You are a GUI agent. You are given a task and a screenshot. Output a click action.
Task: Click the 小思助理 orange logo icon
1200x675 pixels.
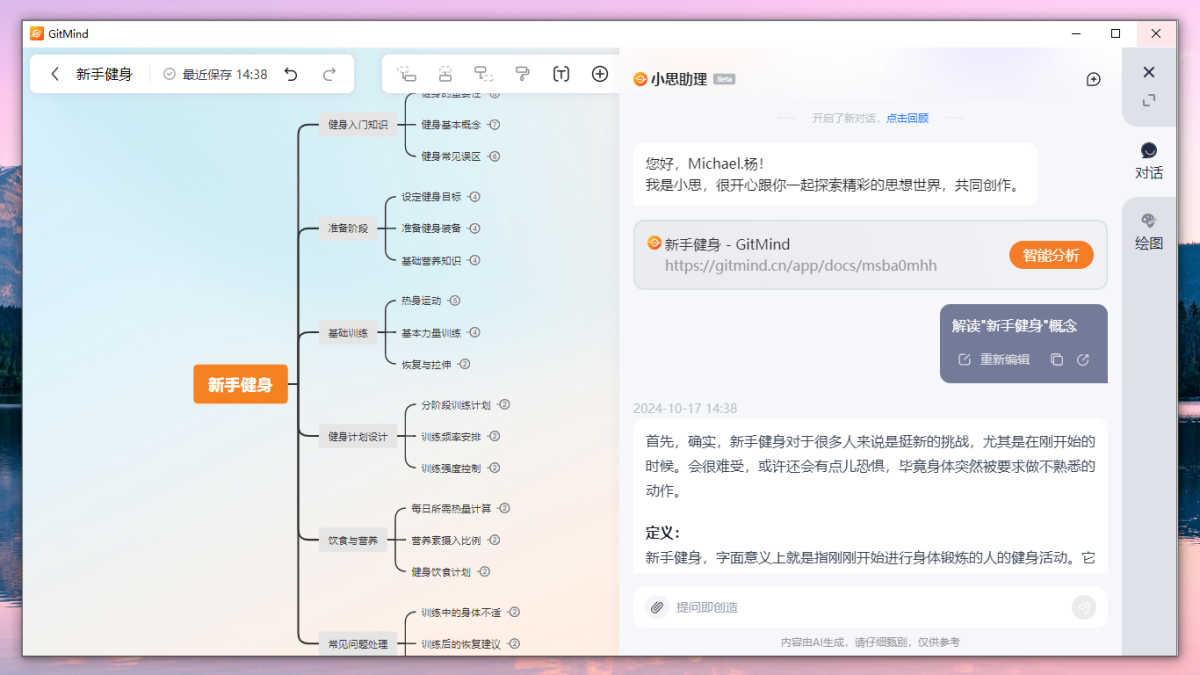pos(640,79)
